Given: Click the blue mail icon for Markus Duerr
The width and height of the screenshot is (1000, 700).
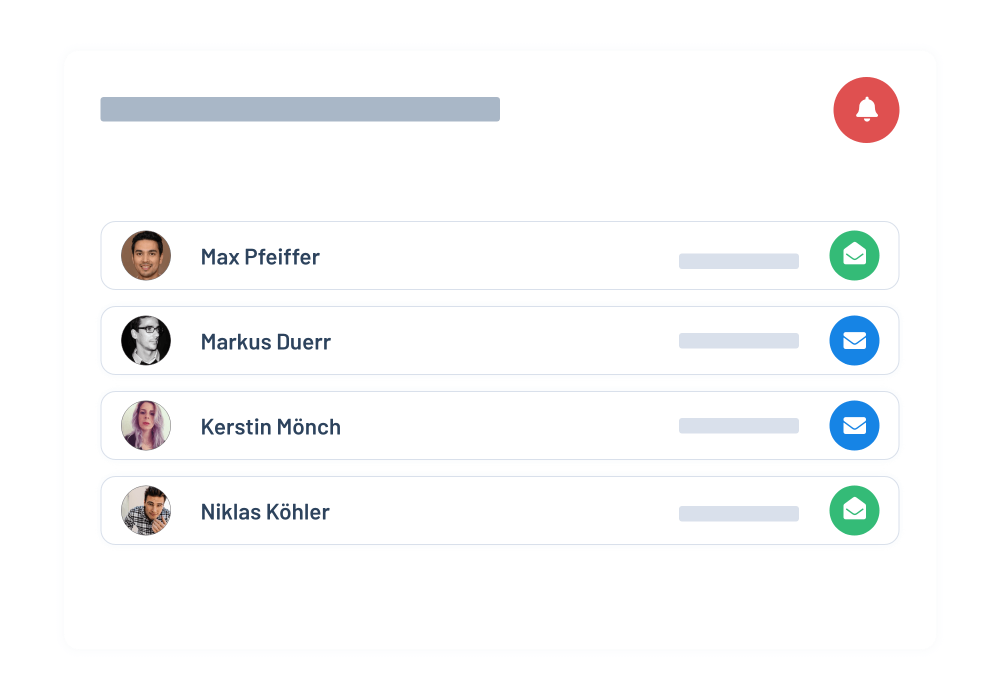Looking at the screenshot, I should click(x=854, y=341).
